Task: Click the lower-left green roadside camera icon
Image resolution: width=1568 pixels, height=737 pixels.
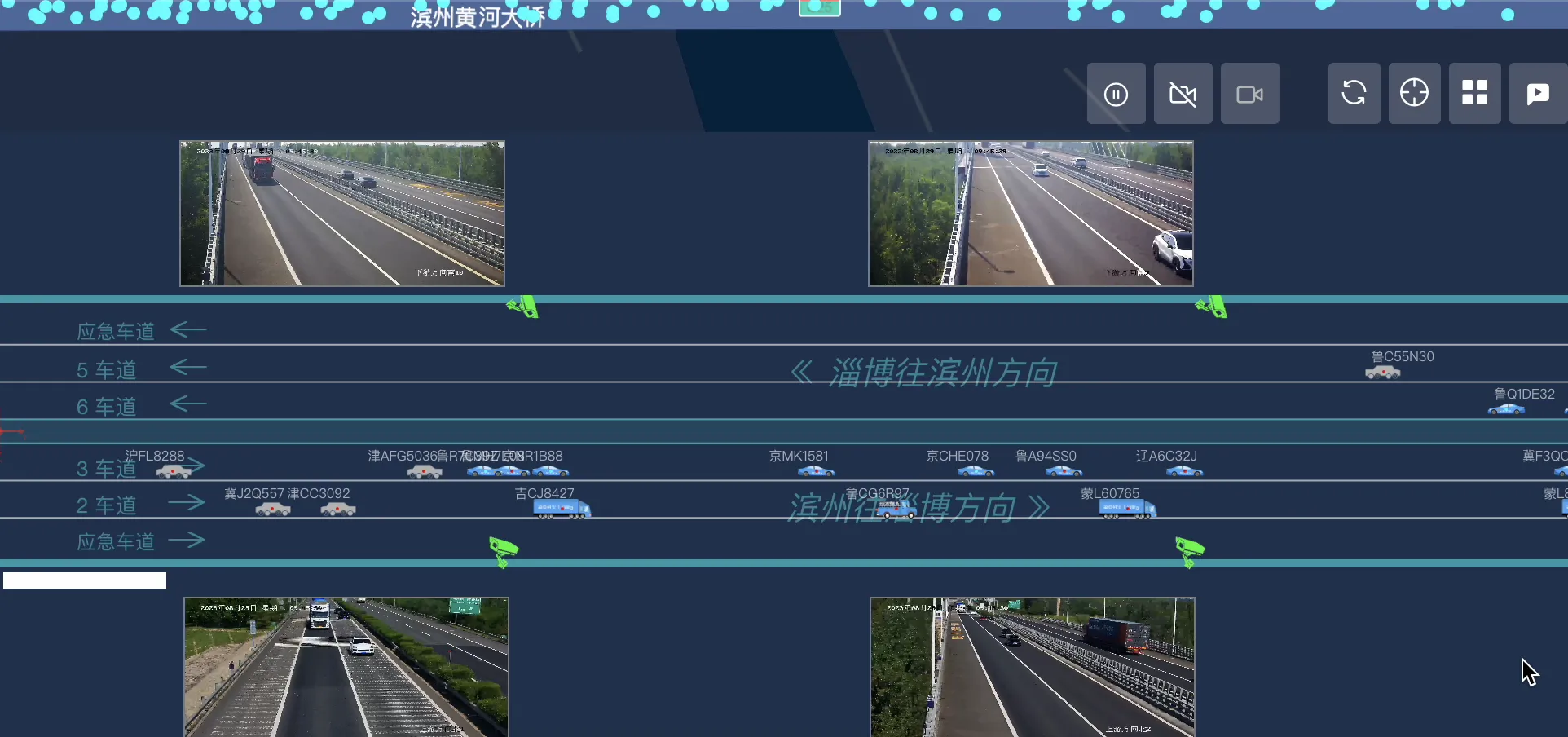Action: [x=503, y=551]
